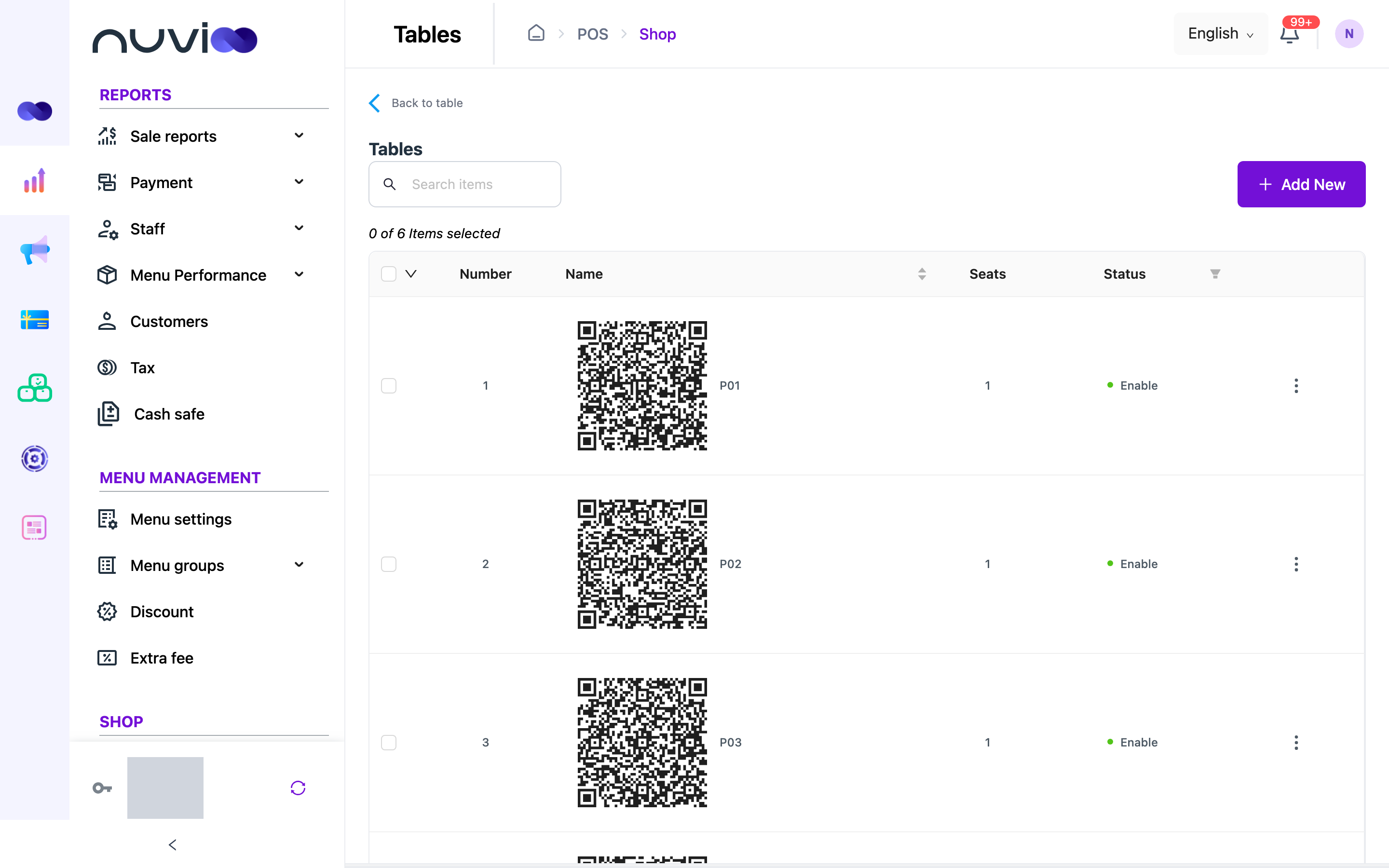
Task: Collapse sidebar with bottom left chevron
Action: (172, 845)
